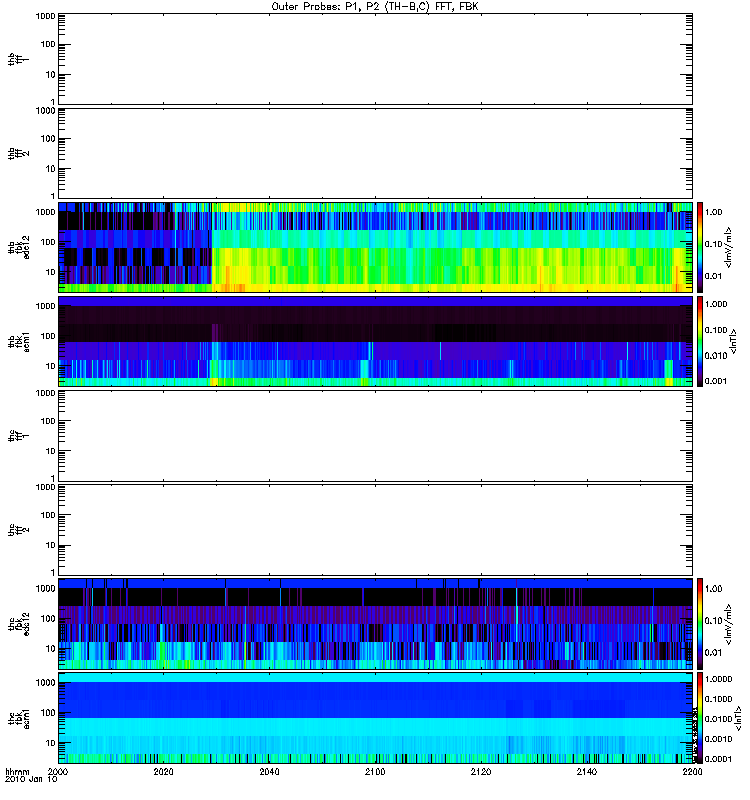Click the thc fbk scm1 y-axis label
750x800 pixels.
(x=18, y=718)
